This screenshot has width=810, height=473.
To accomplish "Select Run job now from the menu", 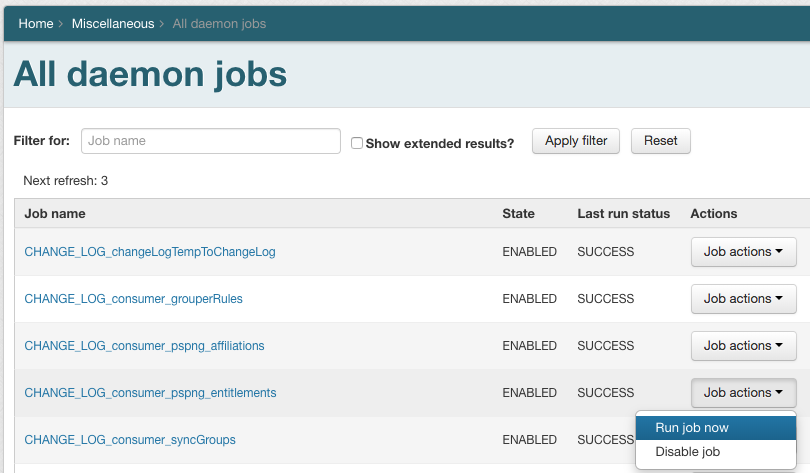I will 692,428.
